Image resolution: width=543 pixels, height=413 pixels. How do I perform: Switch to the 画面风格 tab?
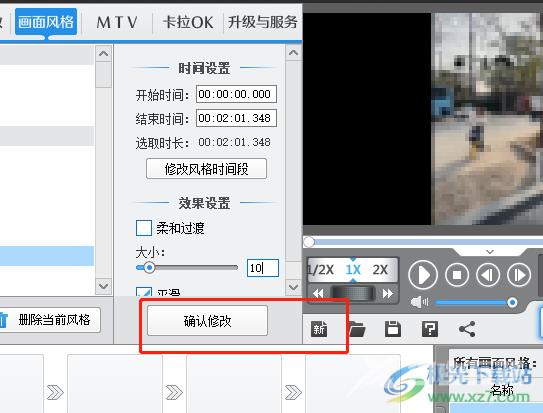(46, 22)
